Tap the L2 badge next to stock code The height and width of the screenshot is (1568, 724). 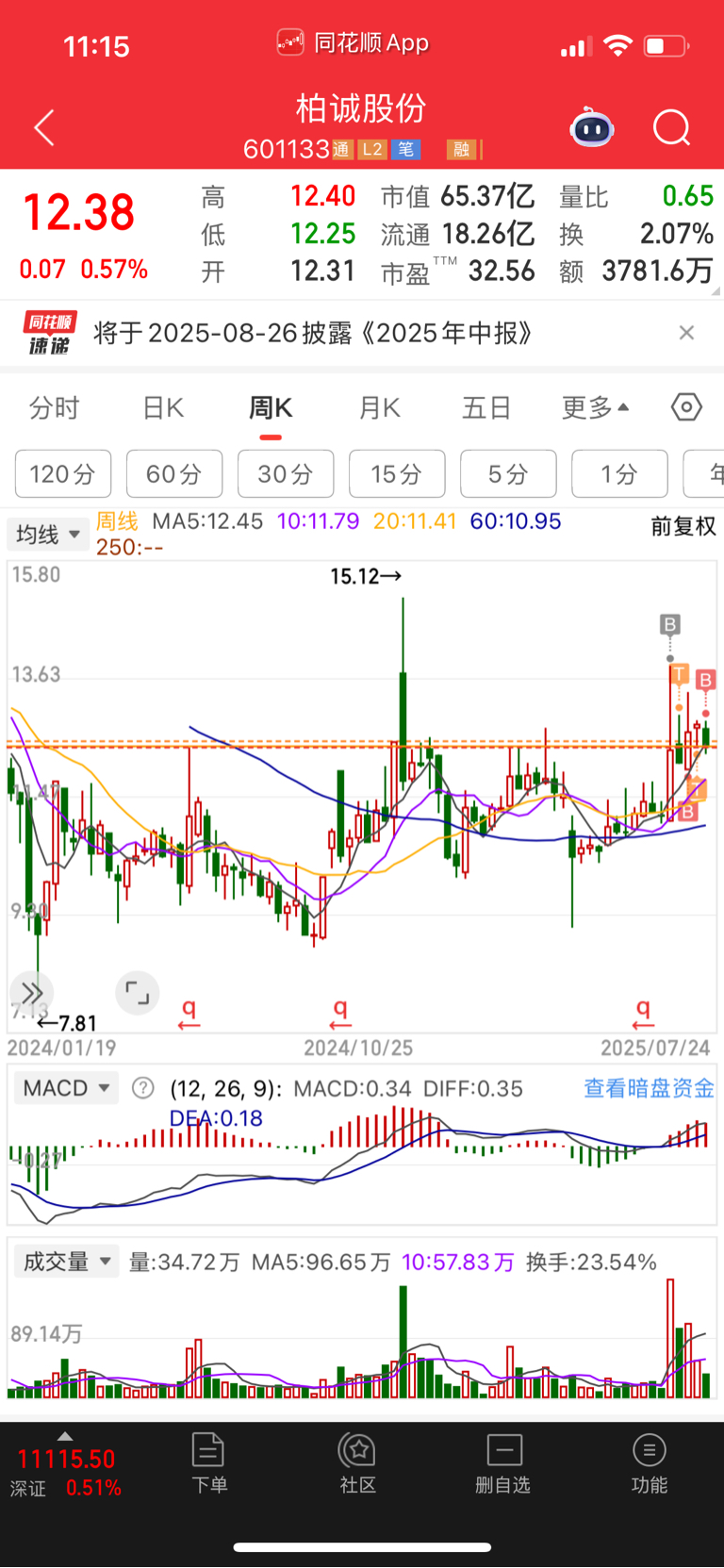[372, 149]
